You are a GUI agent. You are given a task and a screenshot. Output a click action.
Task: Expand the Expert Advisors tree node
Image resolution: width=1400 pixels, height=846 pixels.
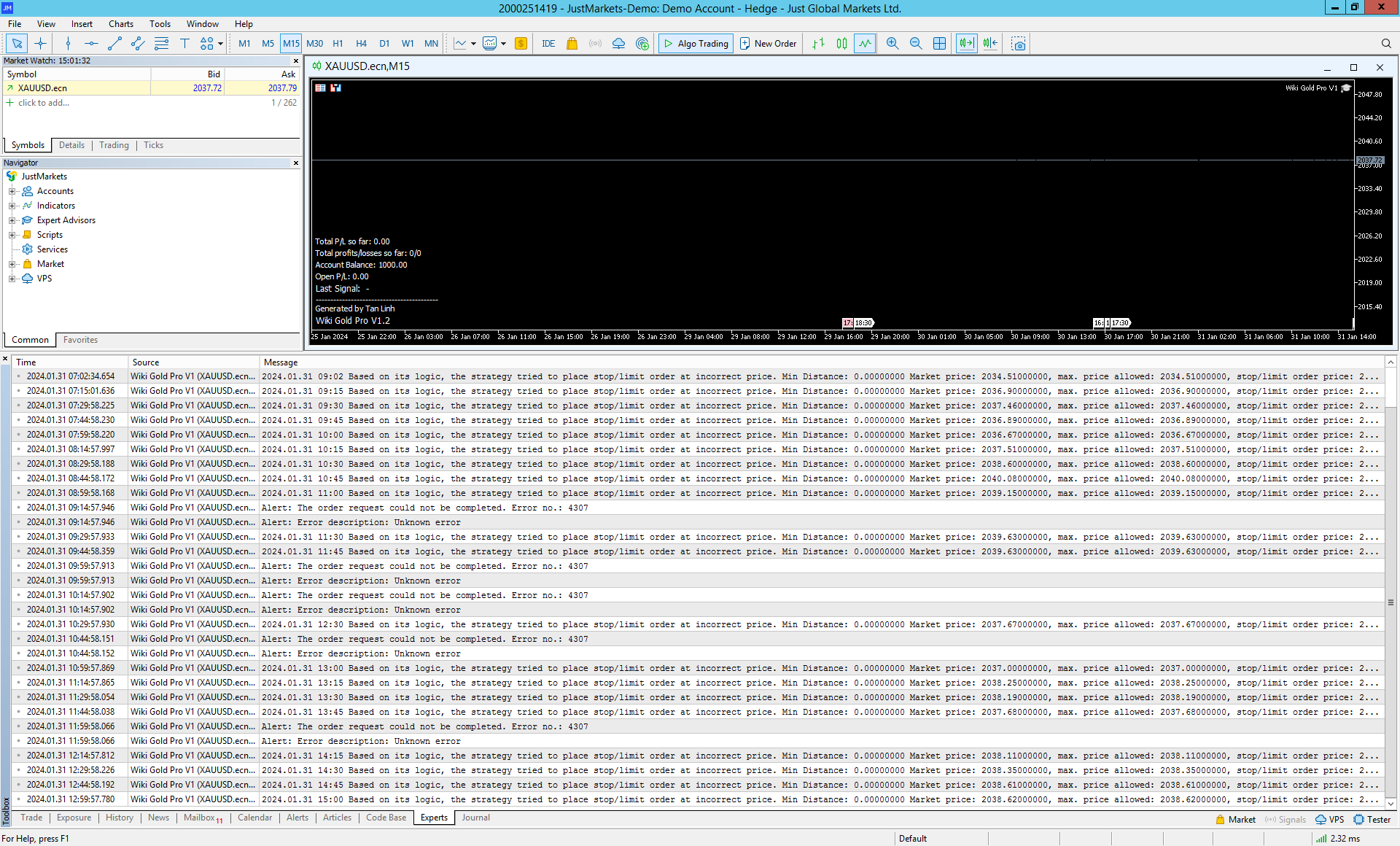(x=12, y=220)
